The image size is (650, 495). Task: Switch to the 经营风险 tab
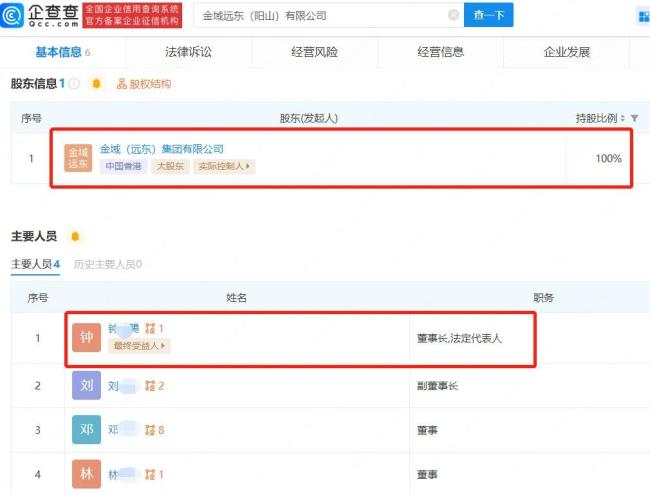click(x=314, y=52)
